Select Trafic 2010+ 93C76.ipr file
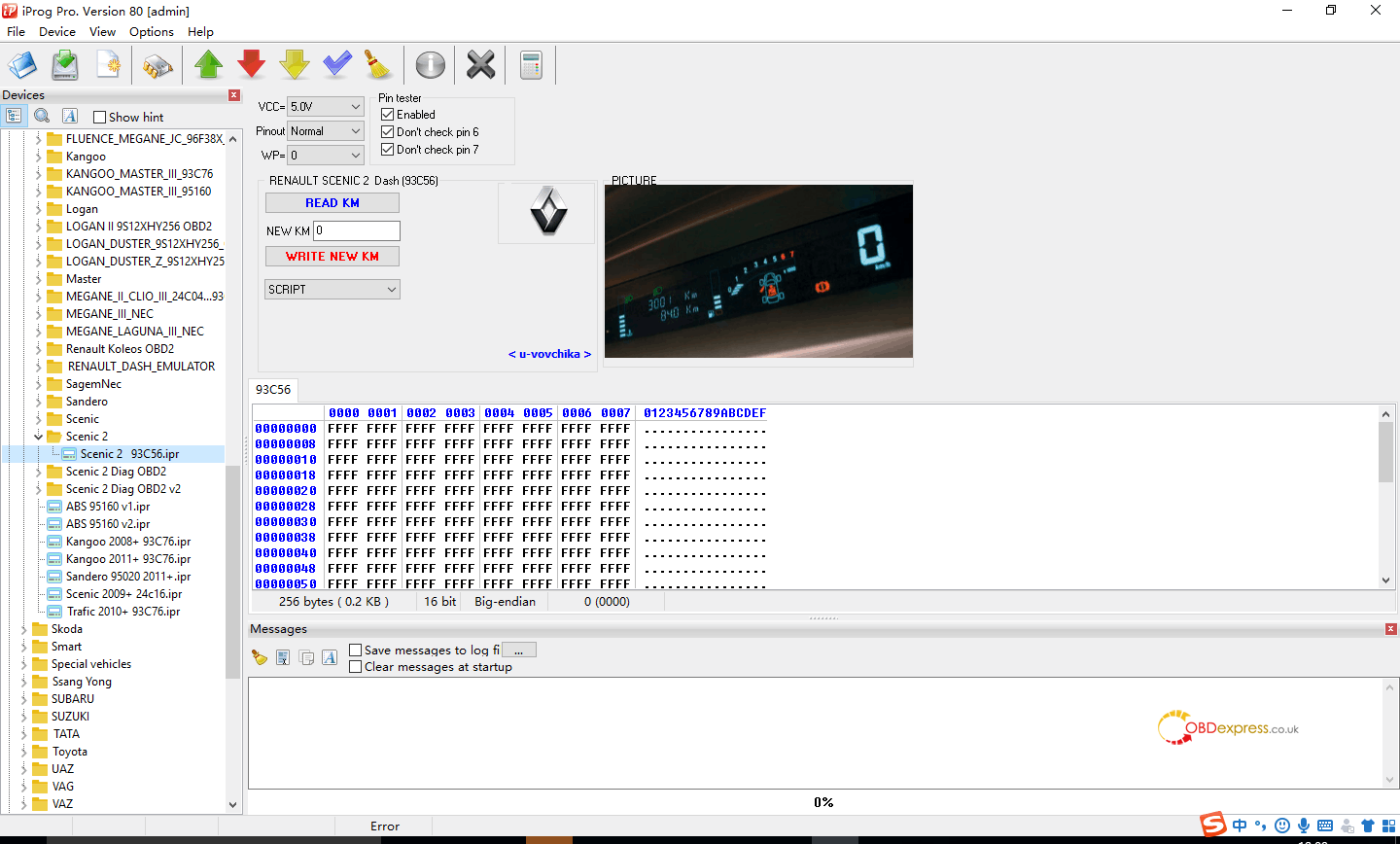 (x=123, y=612)
